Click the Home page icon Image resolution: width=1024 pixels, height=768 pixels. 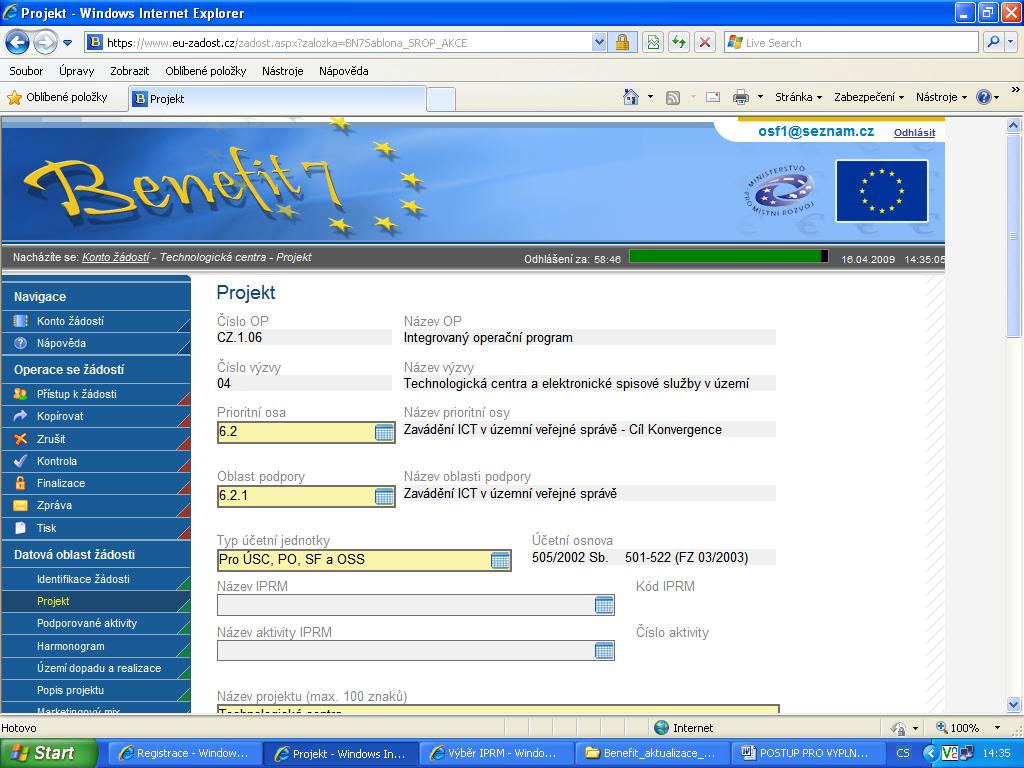coord(630,97)
